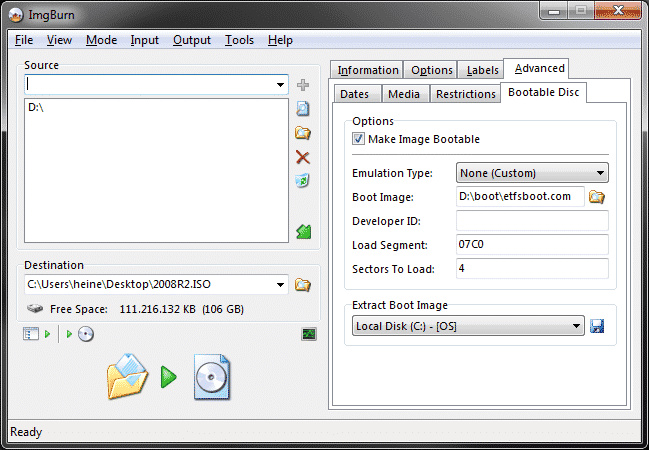The image size is (649, 450).
Task: Open the Emulation Type dropdown
Action: (532, 173)
